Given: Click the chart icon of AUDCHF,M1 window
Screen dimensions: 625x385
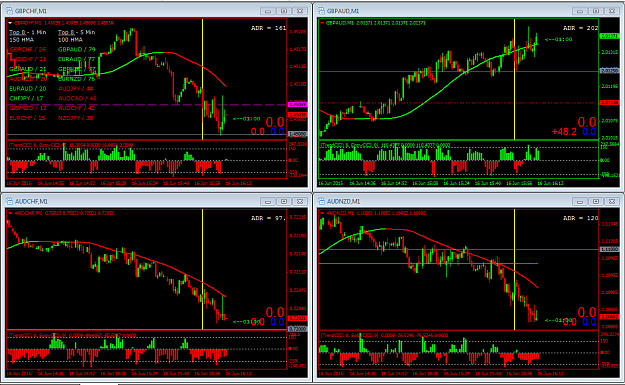Looking at the screenshot, I should point(9,201).
